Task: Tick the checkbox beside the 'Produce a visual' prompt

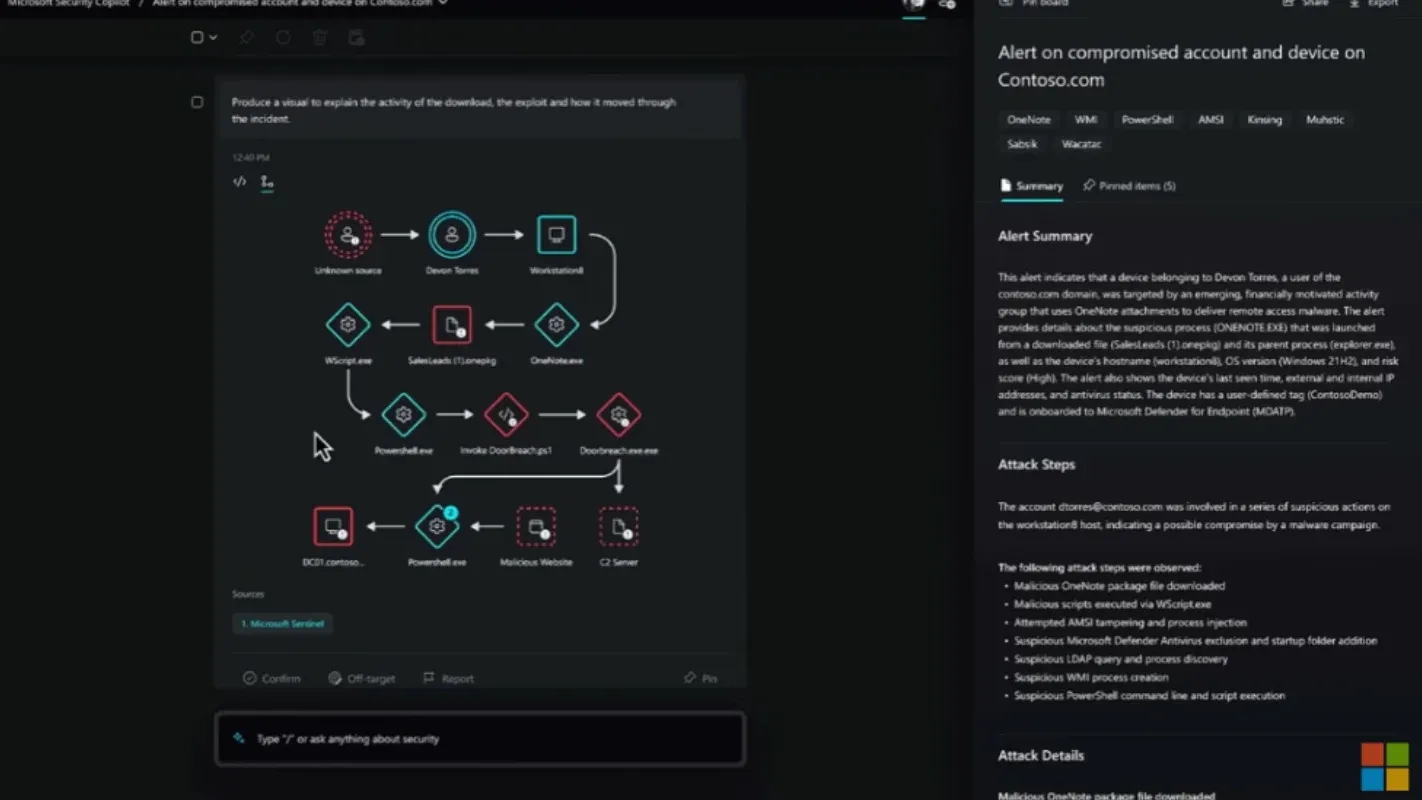Action: click(x=197, y=102)
